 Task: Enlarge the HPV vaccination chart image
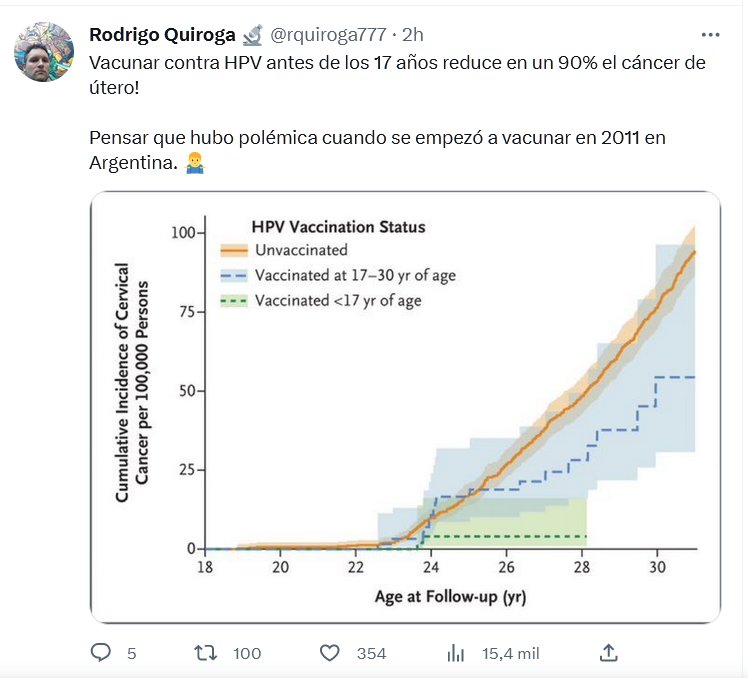(x=405, y=407)
